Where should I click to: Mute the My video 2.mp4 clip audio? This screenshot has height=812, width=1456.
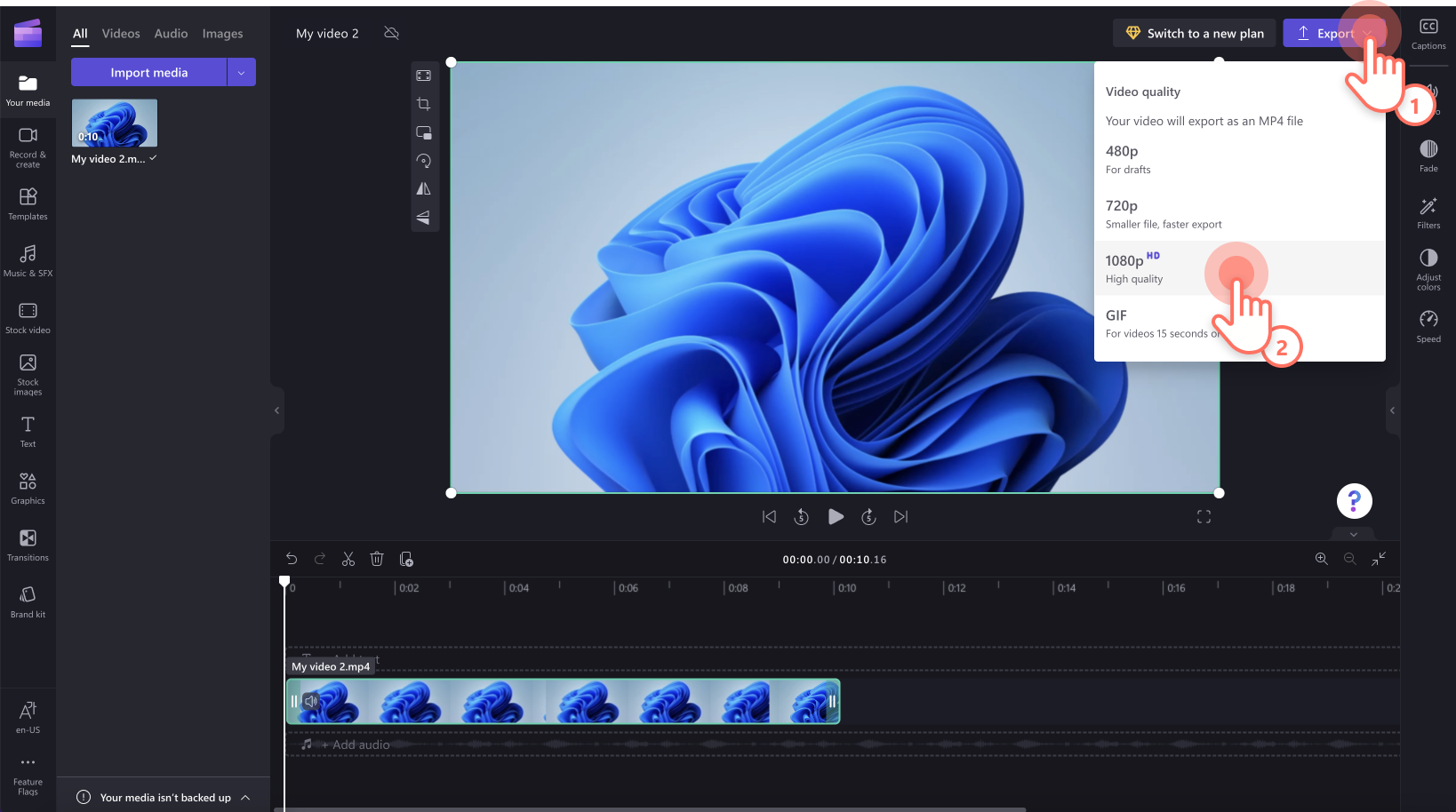(310, 702)
